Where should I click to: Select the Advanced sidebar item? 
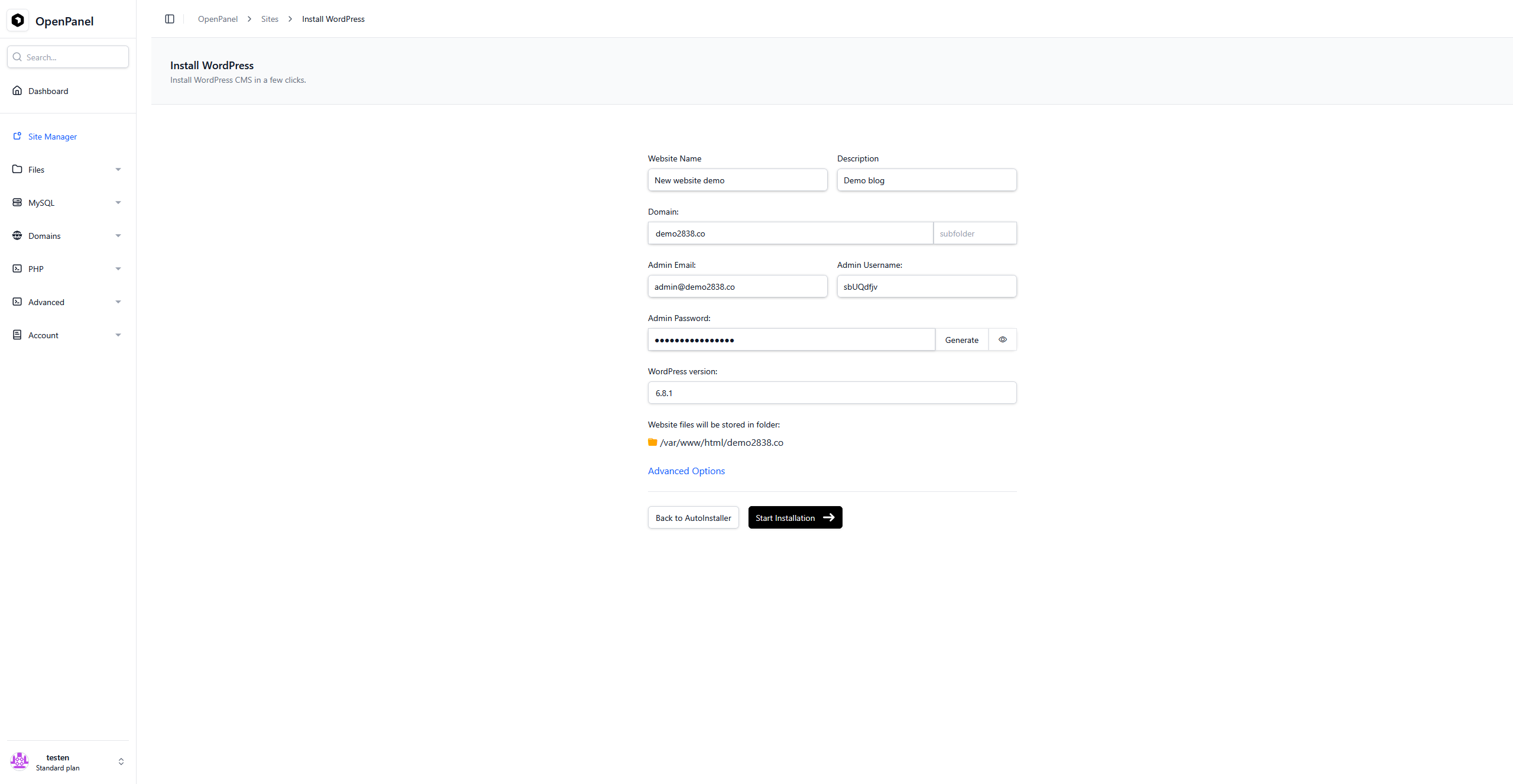68,302
